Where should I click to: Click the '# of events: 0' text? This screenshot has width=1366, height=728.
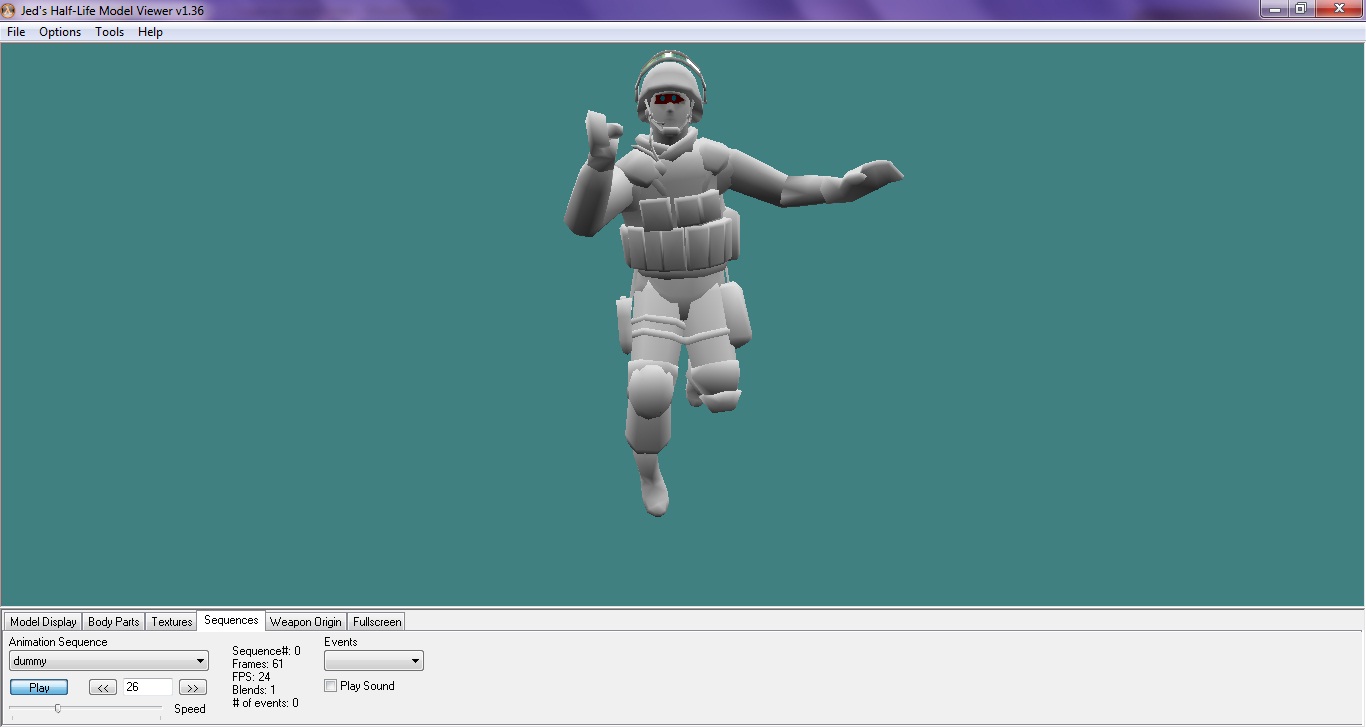265,703
